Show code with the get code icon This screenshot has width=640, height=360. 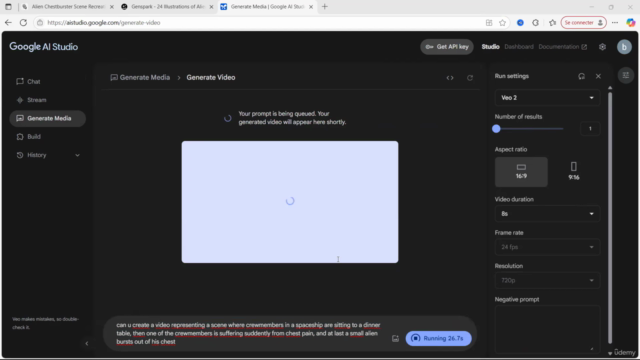pos(450,78)
